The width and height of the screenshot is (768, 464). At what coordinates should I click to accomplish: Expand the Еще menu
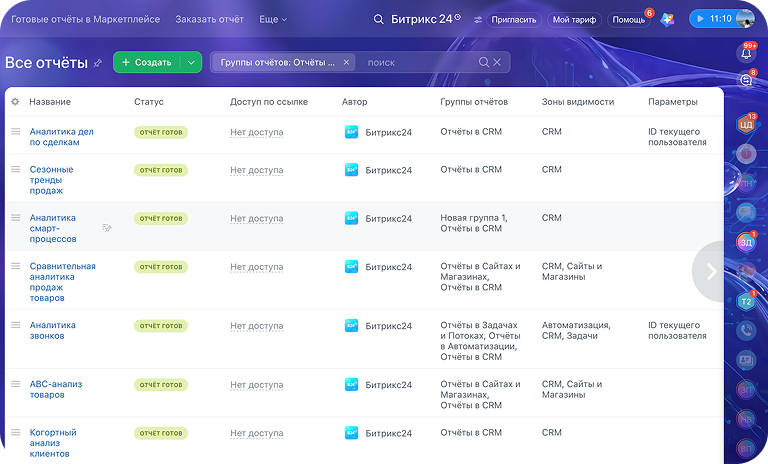click(273, 20)
